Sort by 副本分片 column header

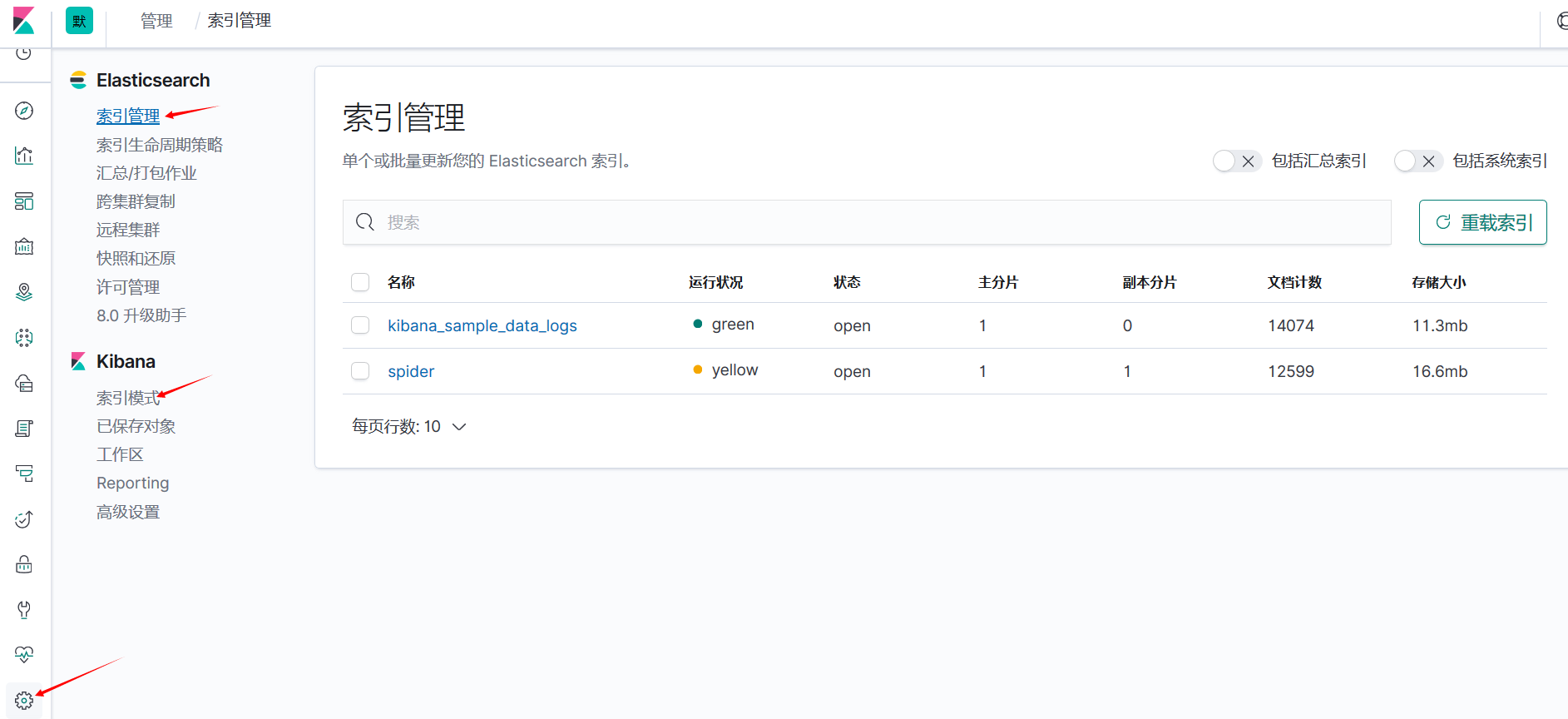tap(1150, 282)
